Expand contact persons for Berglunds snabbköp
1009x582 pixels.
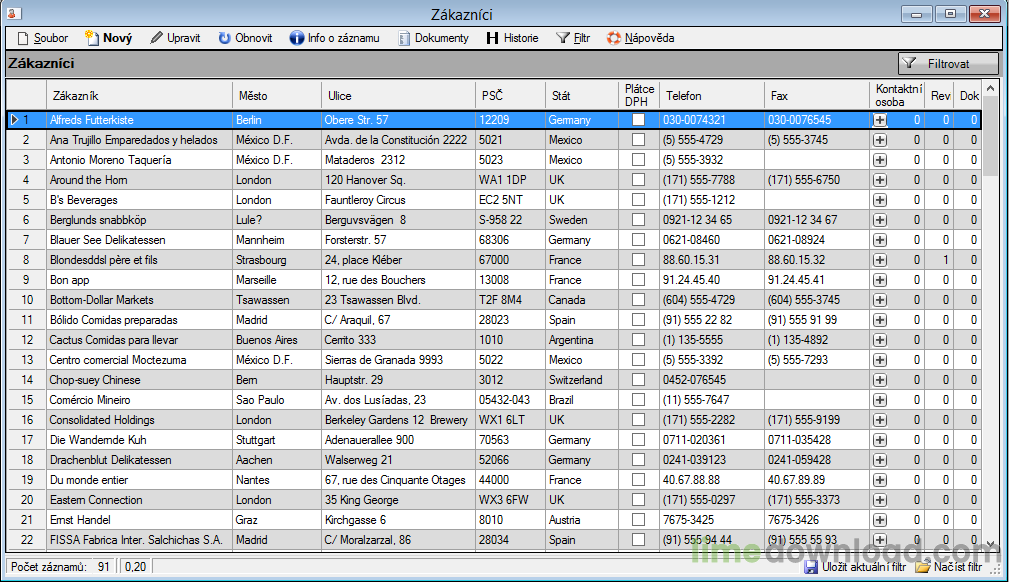880,220
